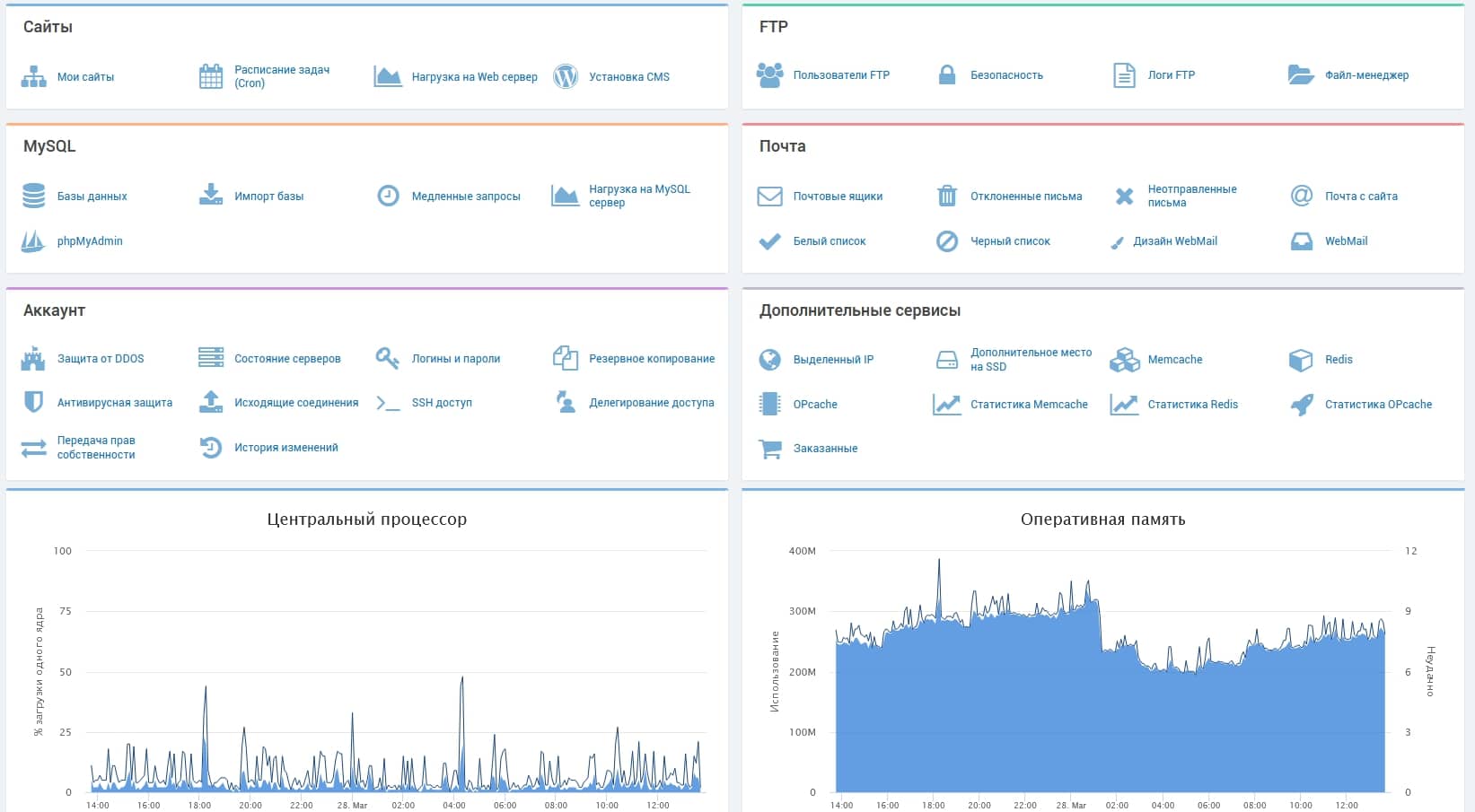Select the Статистика OPcache rocket icon
The width and height of the screenshot is (1475, 812).
click(x=1302, y=405)
